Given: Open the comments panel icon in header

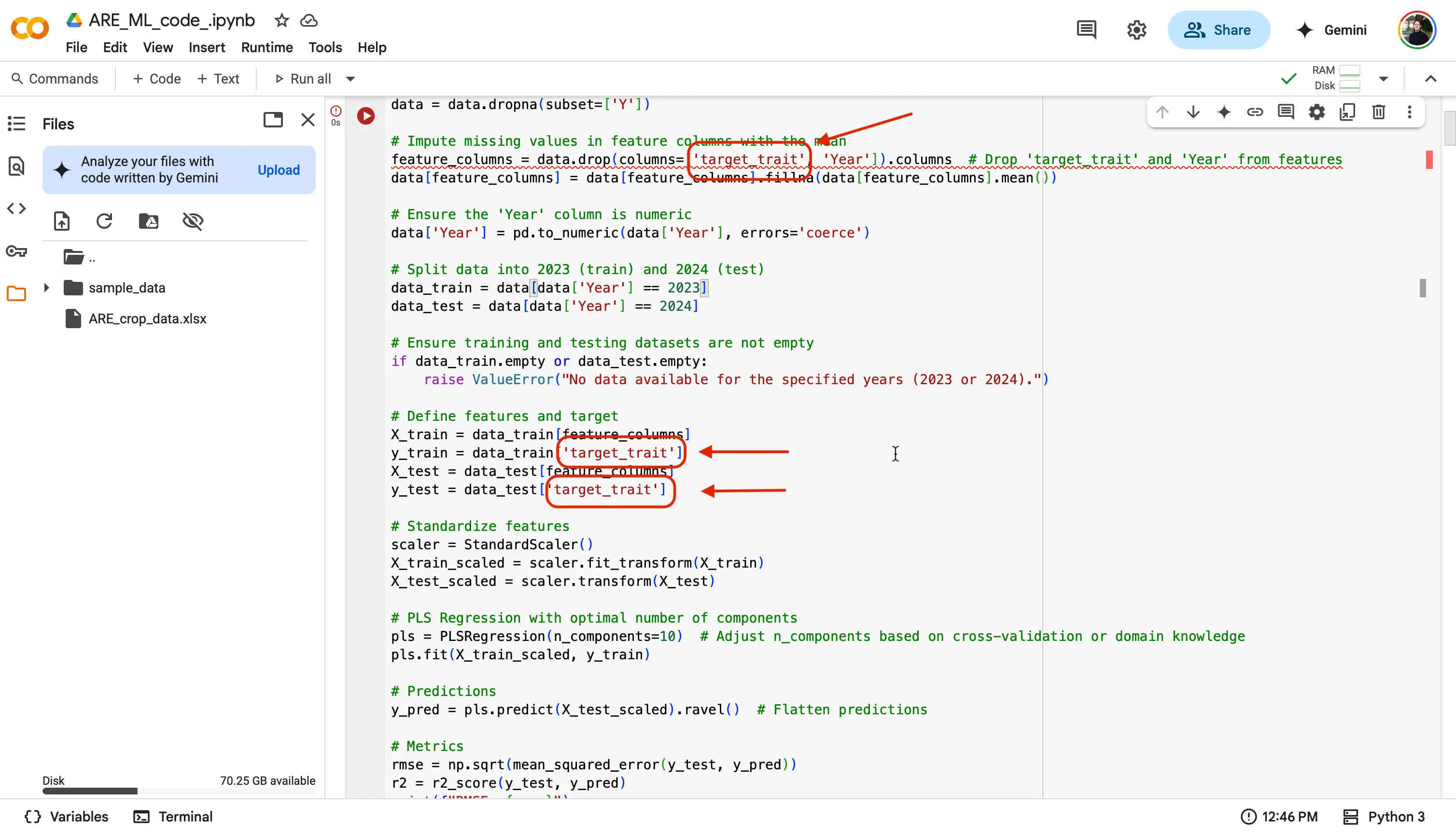Looking at the screenshot, I should coord(1086,30).
